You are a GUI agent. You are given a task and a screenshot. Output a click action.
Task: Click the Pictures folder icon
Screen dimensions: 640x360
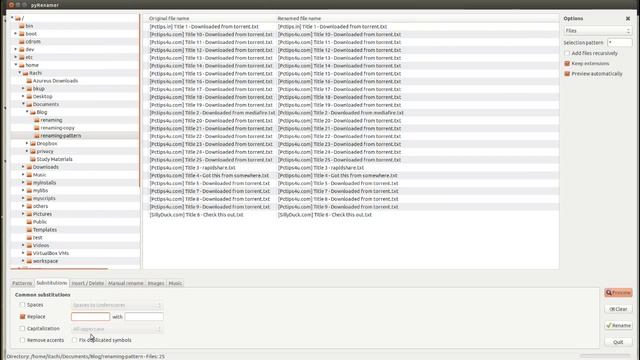pyautogui.click(x=29, y=214)
